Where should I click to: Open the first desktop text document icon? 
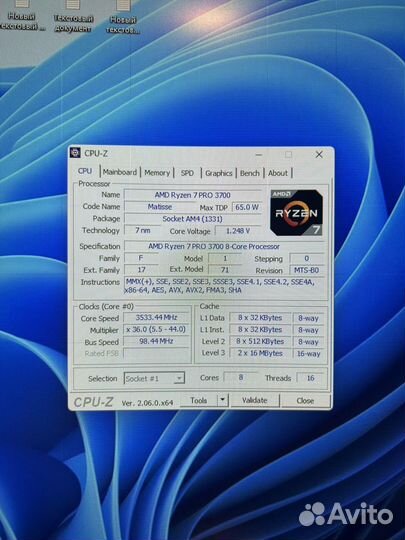[22, 15]
